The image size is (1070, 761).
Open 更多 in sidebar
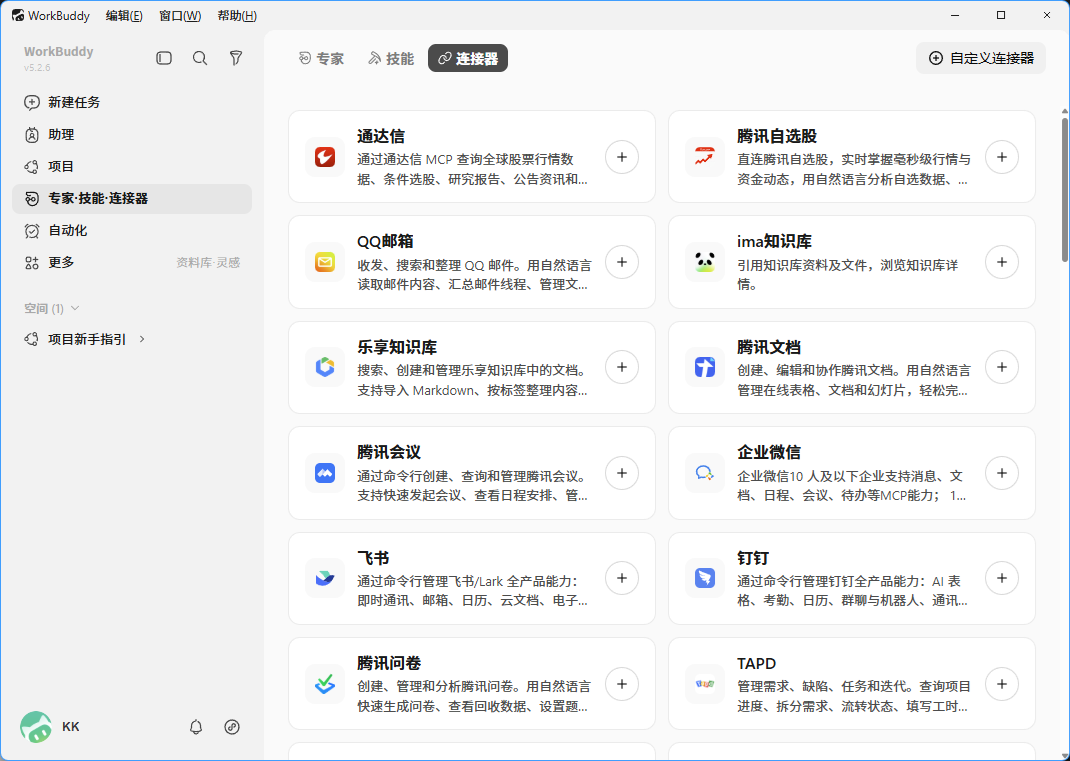(132, 263)
